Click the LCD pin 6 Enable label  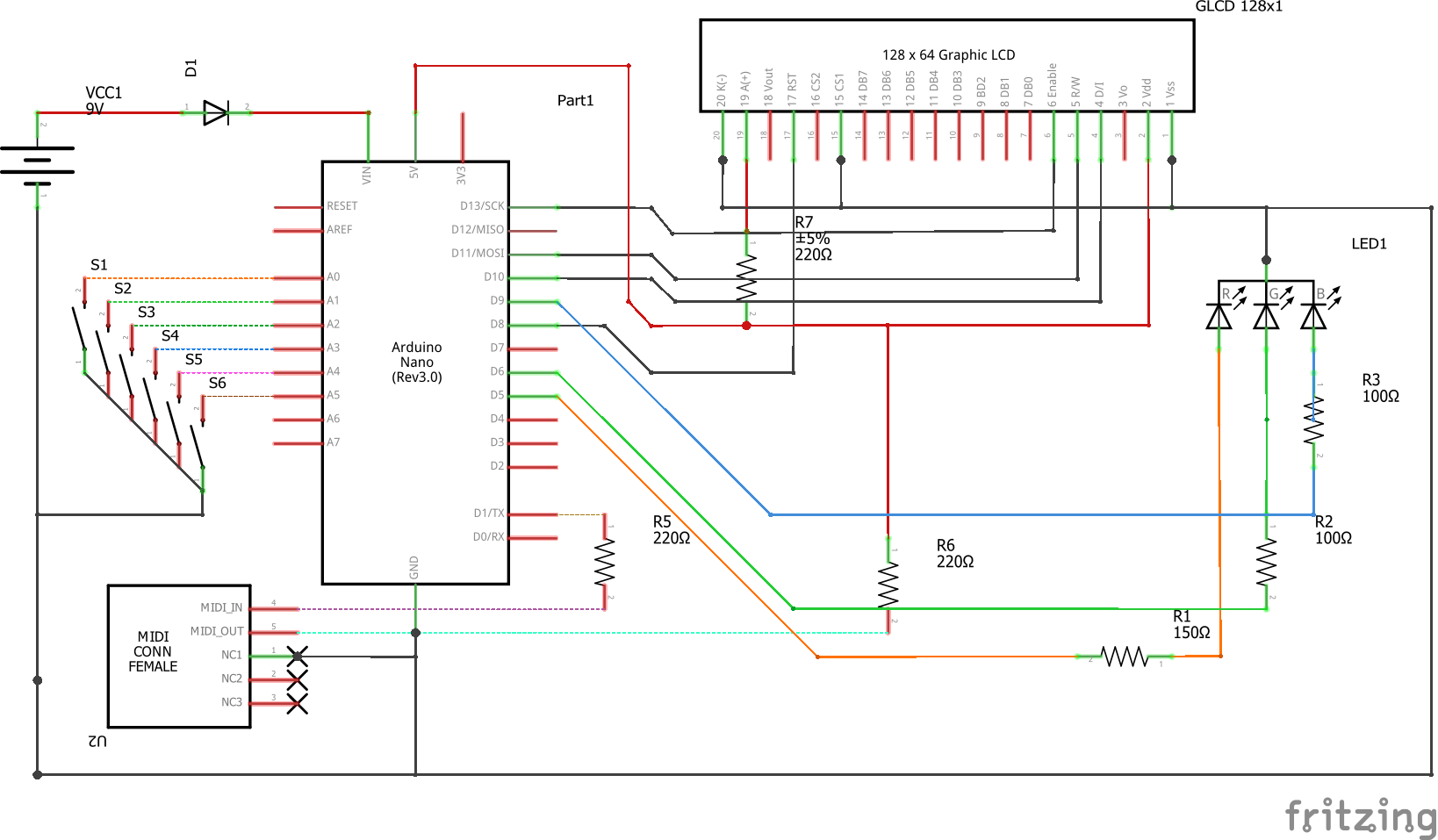1053,86
